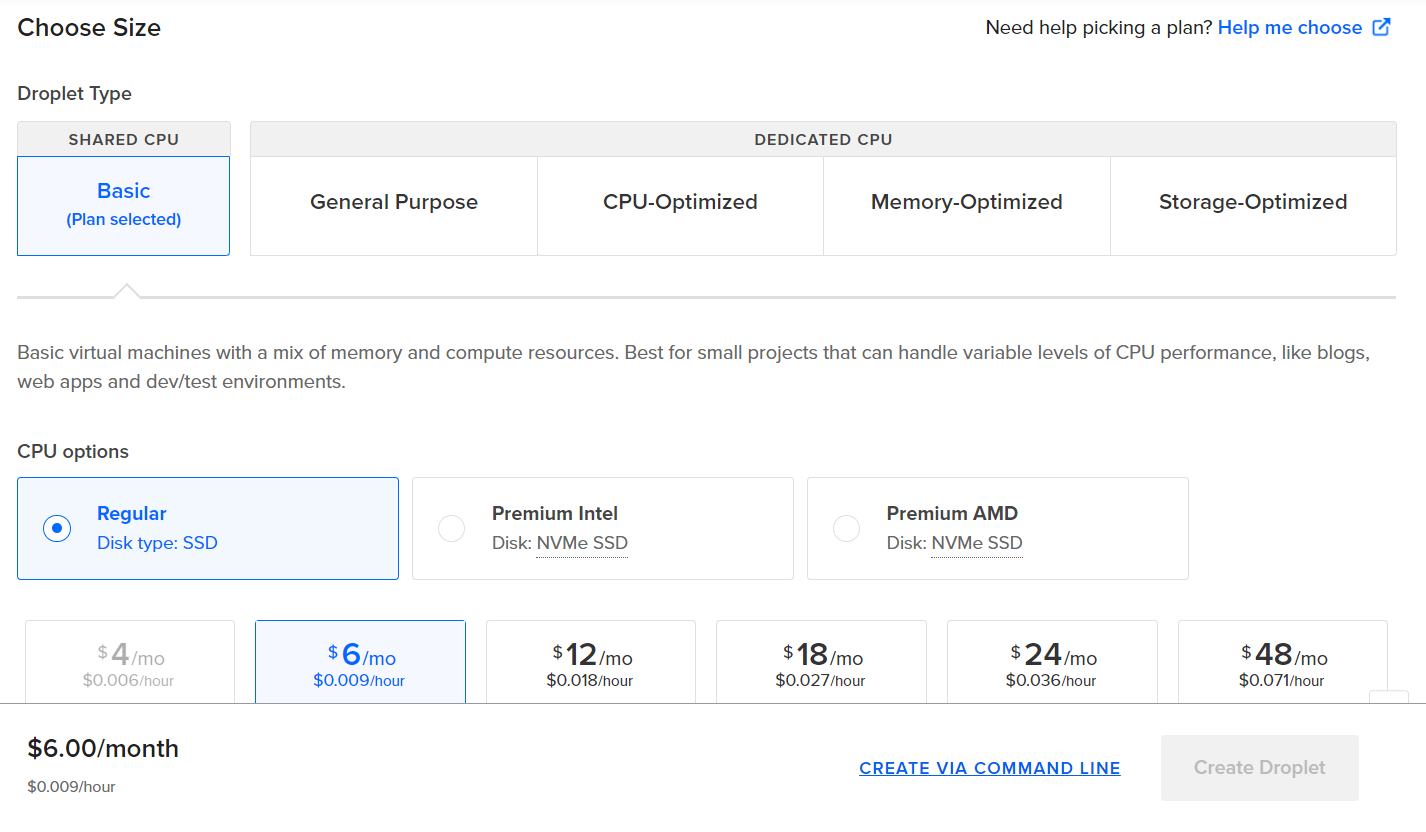
Task: Pick the $48/mo size plan
Action: [1282, 662]
